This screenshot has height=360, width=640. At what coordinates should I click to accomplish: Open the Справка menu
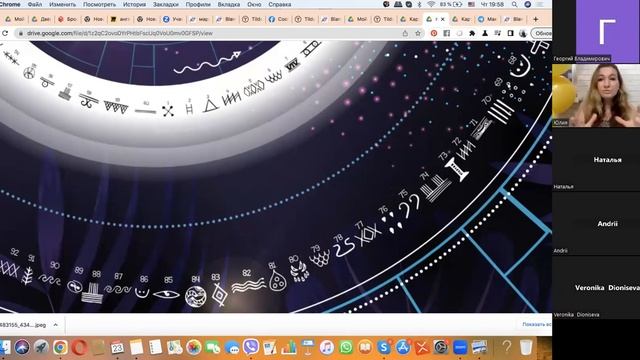280,4
